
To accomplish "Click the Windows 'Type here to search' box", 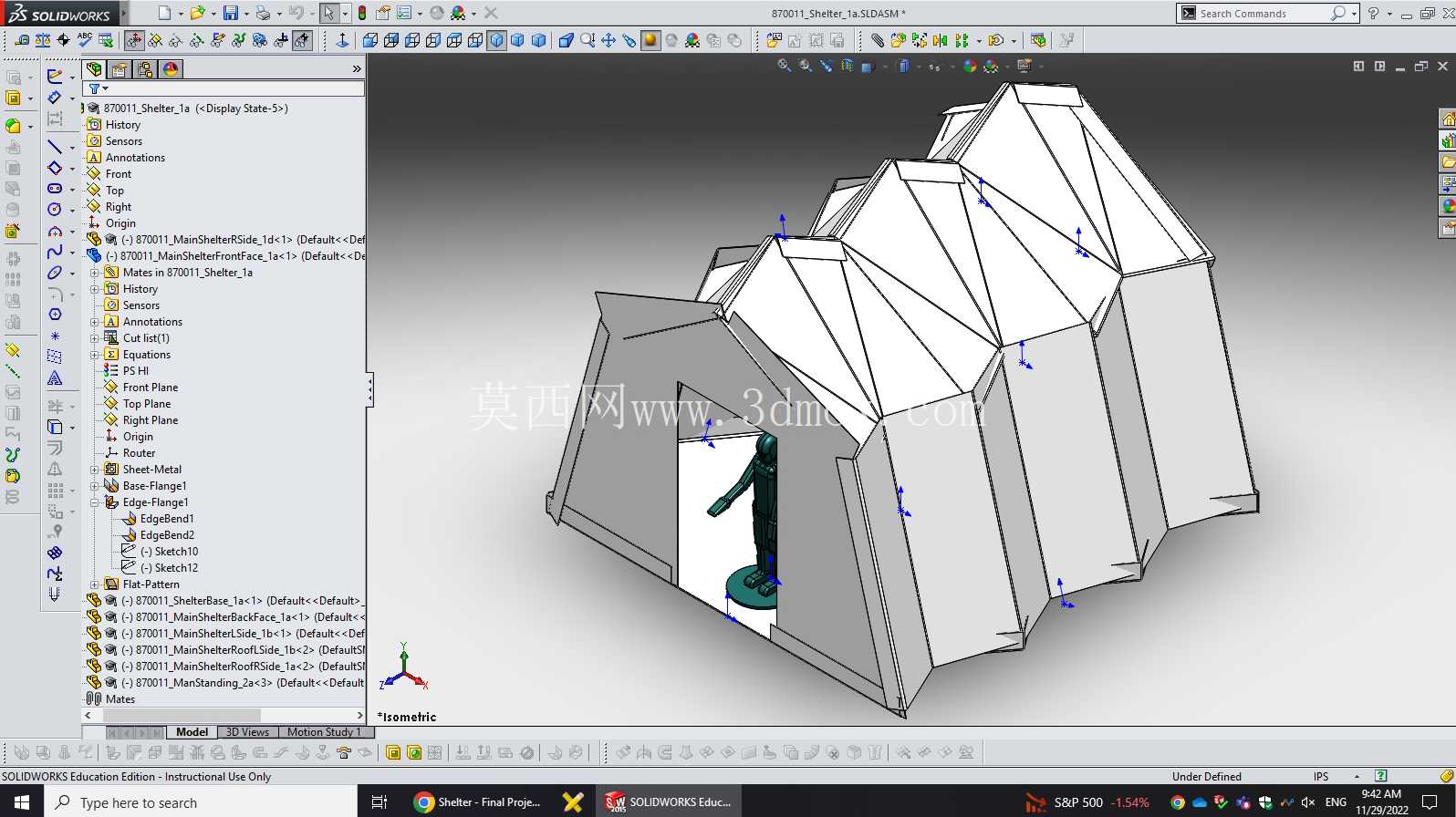I will click(x=200, y=801).
